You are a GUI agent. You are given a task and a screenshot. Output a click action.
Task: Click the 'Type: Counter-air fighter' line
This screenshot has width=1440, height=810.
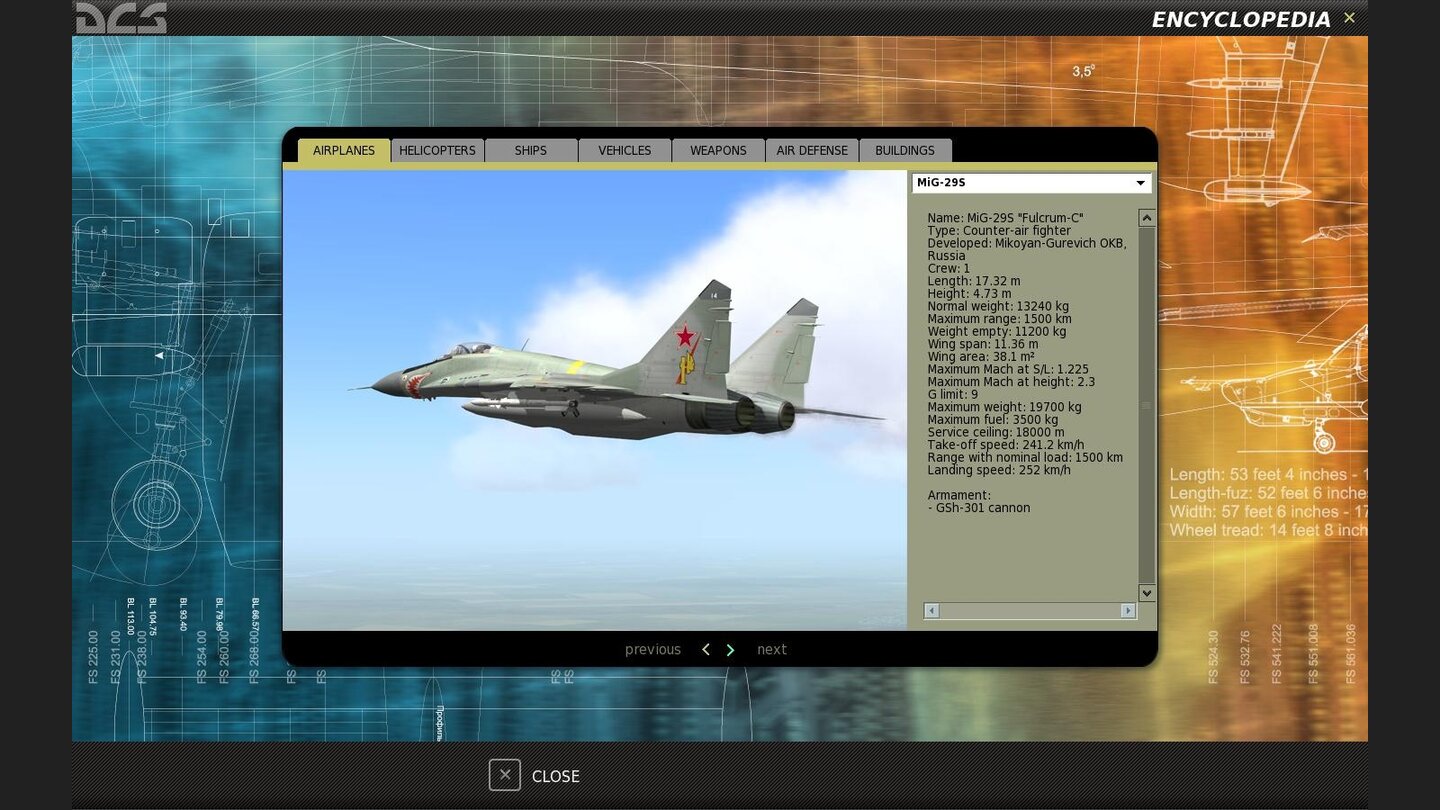pyautogui.click(x=999, y=231)
